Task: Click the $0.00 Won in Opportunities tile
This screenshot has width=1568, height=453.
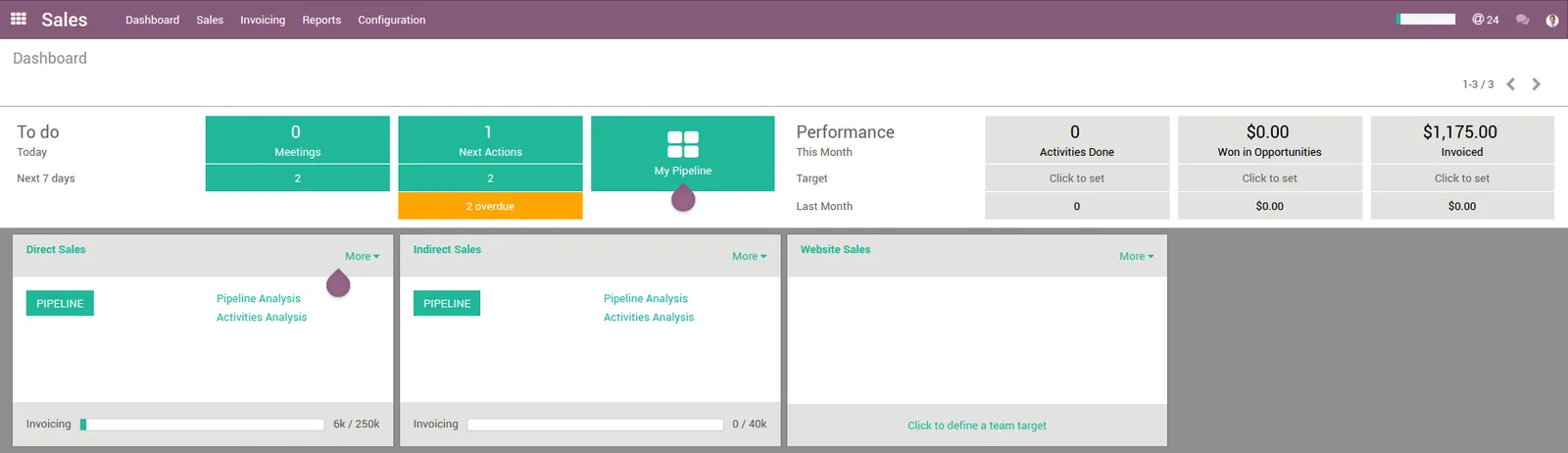Action: pyautogui.click(x=1269, y=139)
